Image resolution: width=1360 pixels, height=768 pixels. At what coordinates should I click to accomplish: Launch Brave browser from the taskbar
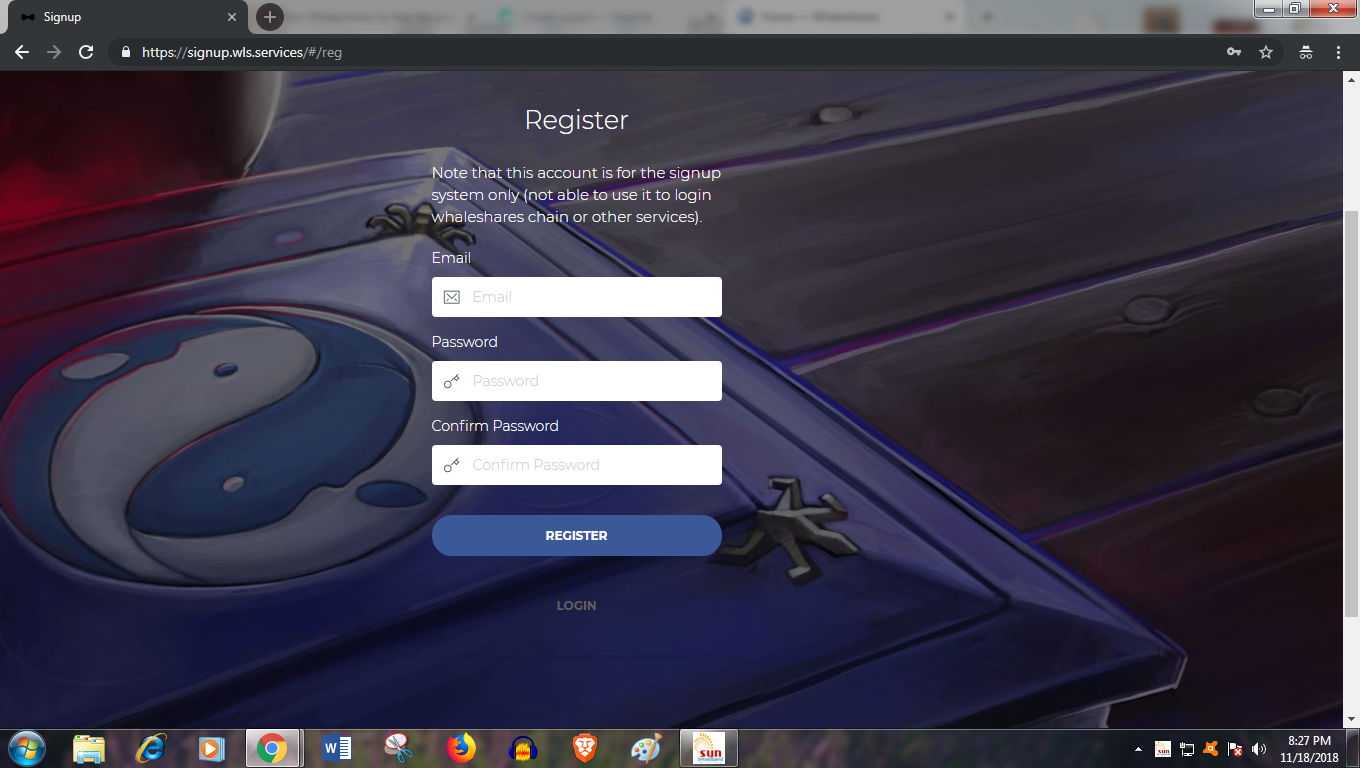tap(585, 748)
